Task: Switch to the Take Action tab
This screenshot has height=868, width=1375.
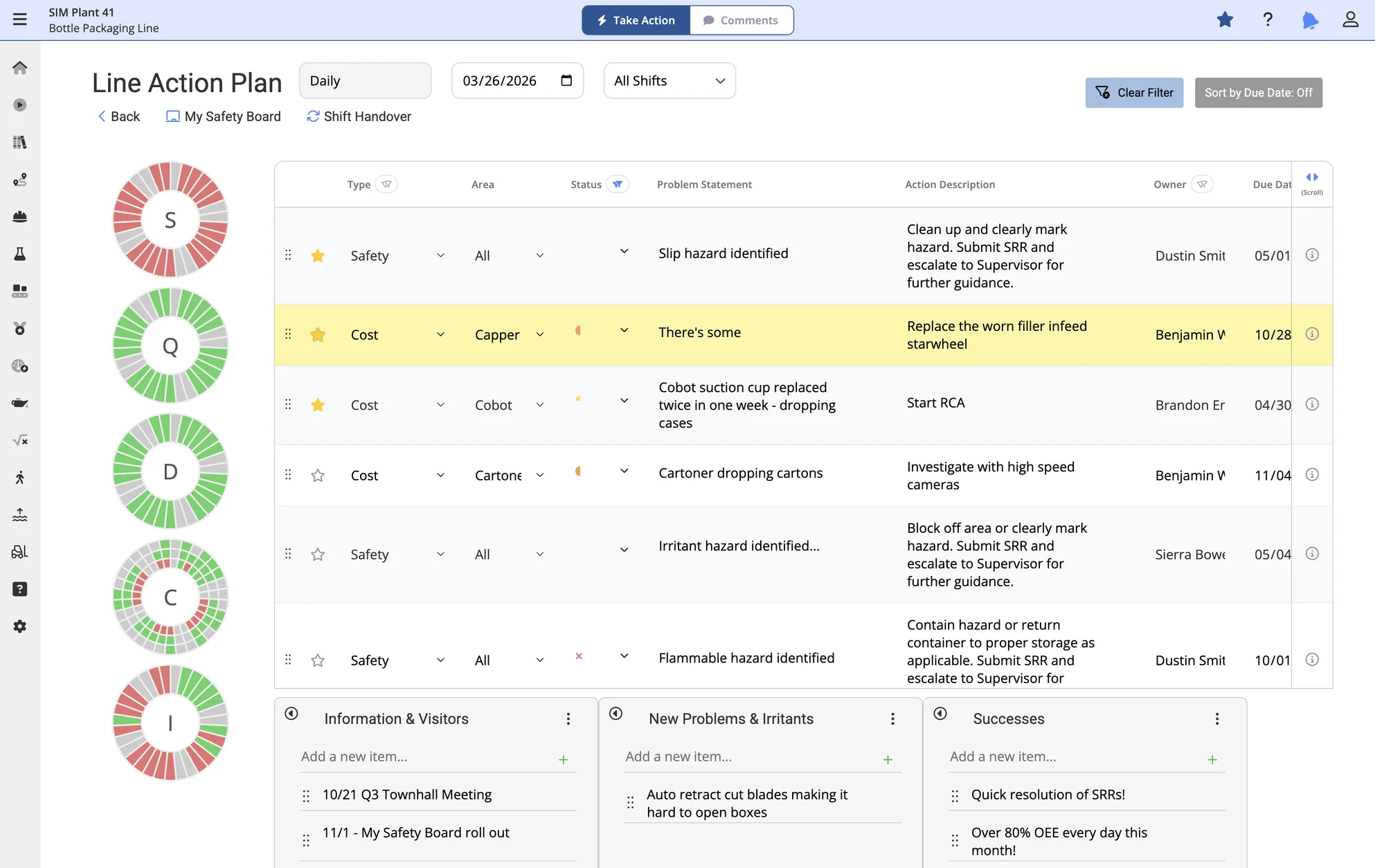Action: coord(636,20)
